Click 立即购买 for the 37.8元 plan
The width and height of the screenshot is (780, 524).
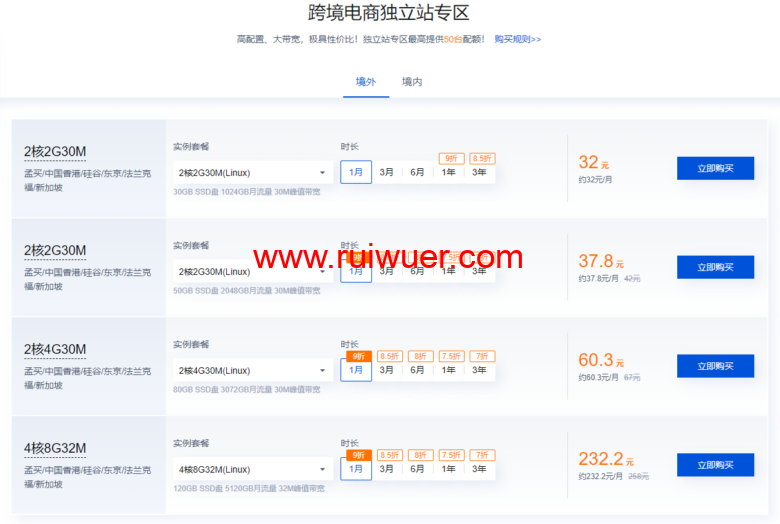pos(715,267)
